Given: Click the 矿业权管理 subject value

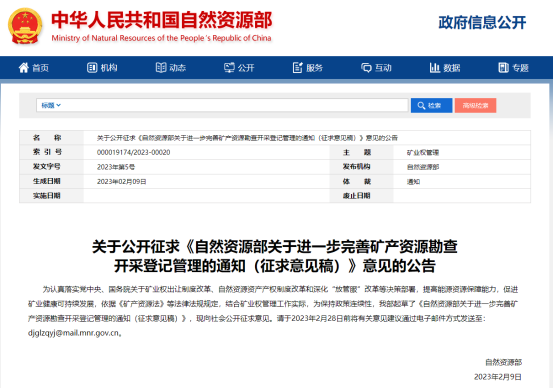Looking at the screenshot, I should 423,152.
